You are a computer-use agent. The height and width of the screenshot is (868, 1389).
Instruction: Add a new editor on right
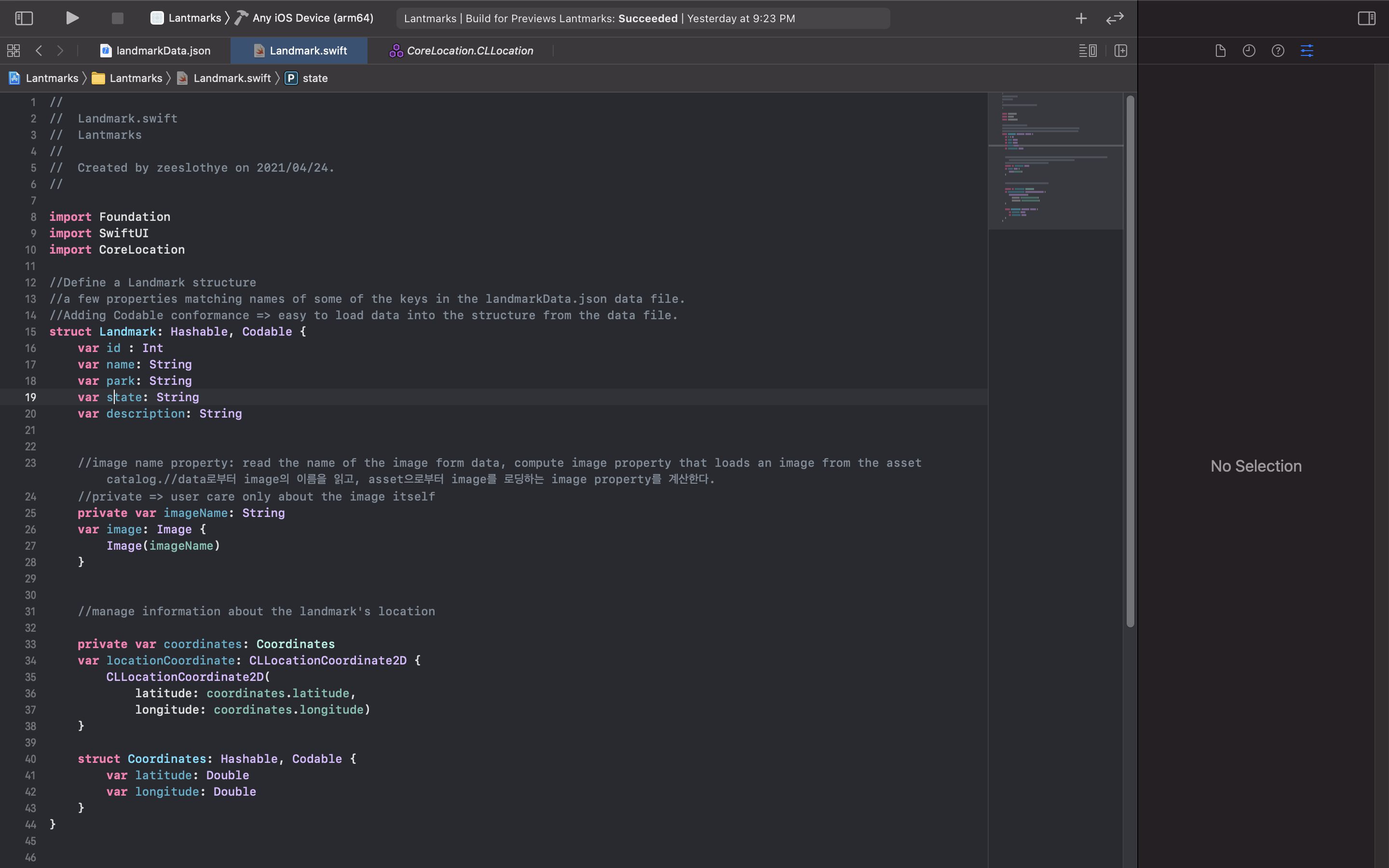click(1120, 51)
